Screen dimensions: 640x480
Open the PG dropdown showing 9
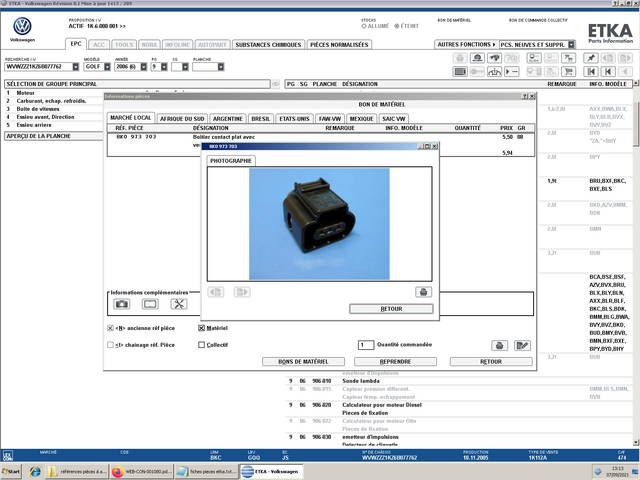pyautogui.click(x=164, y=67)
